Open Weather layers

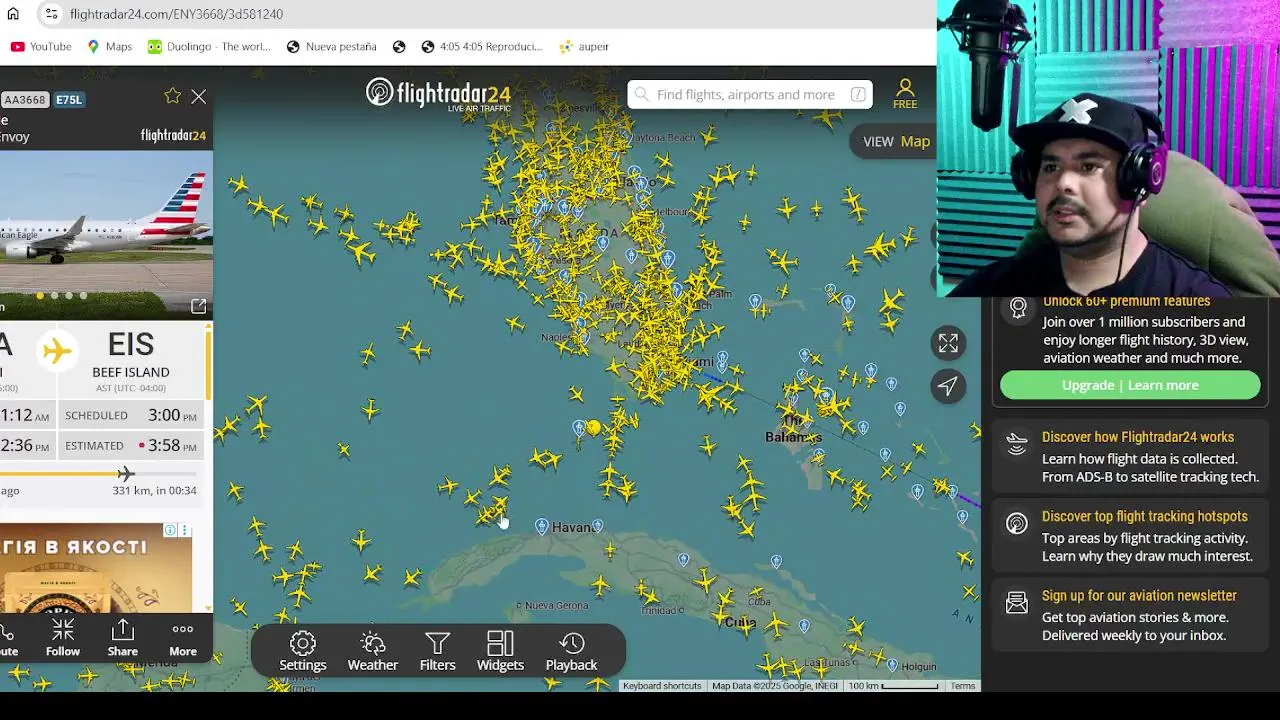[373, 651]
